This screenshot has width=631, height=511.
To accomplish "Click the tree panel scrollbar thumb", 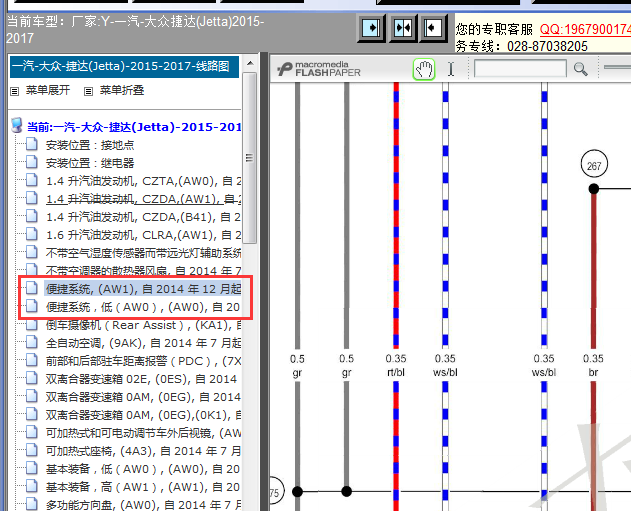I will tap(250, 158).
